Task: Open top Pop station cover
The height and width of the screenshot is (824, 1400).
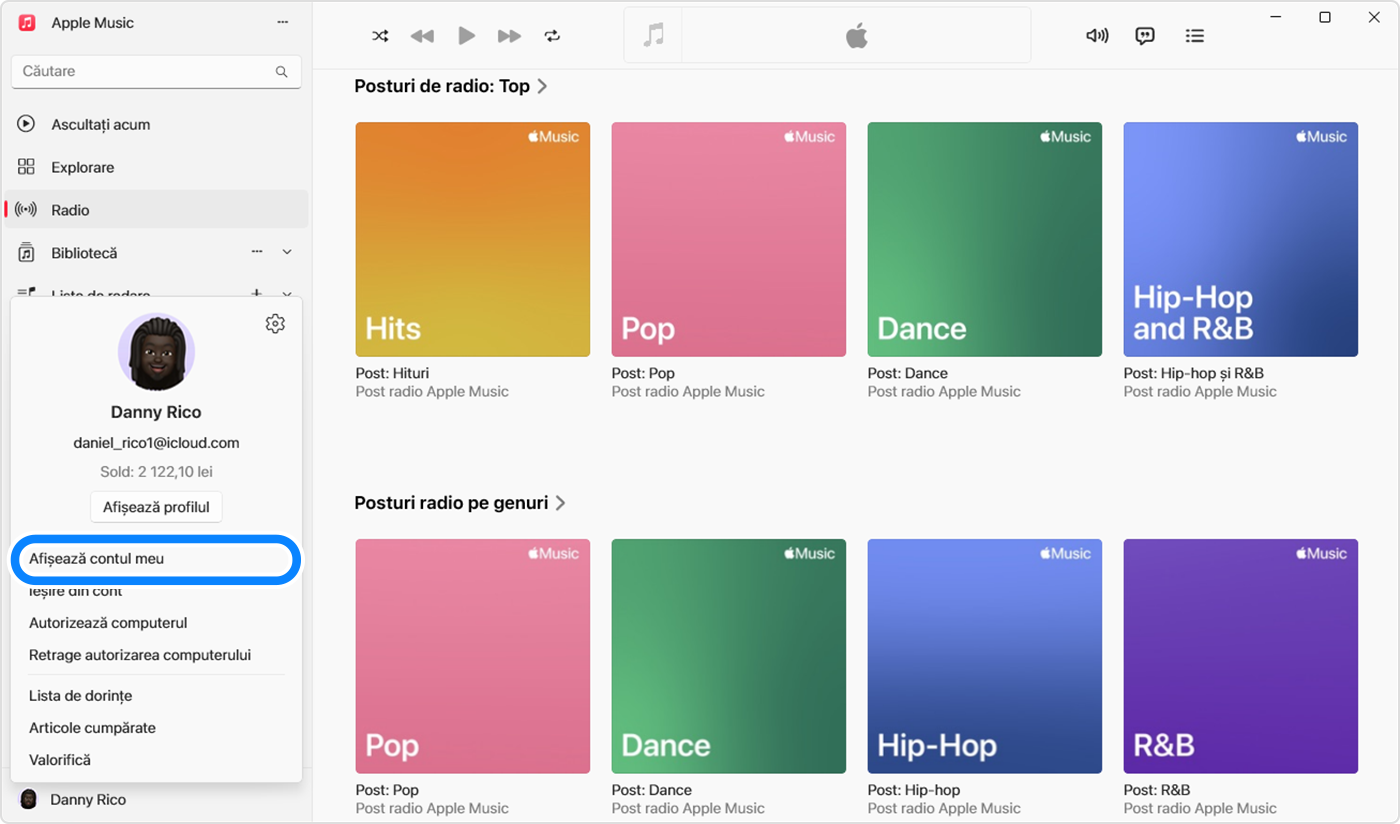Action: point(729,239)
